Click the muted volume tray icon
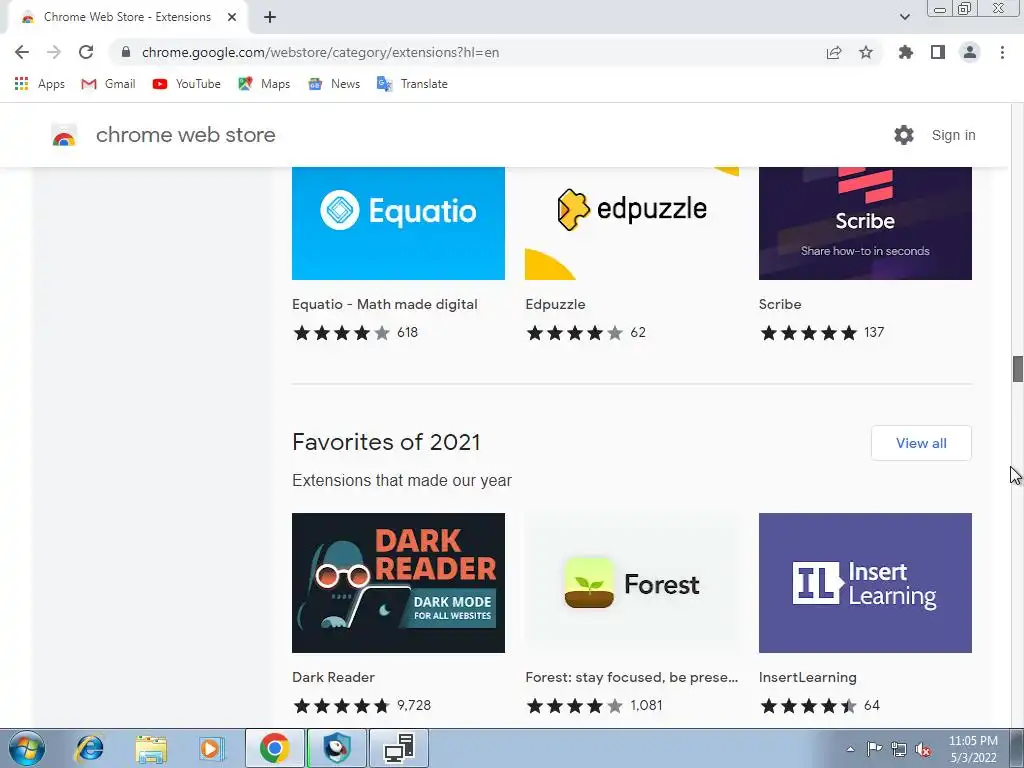The height and width of the screenshot is (768, 1024). (923, 749)
